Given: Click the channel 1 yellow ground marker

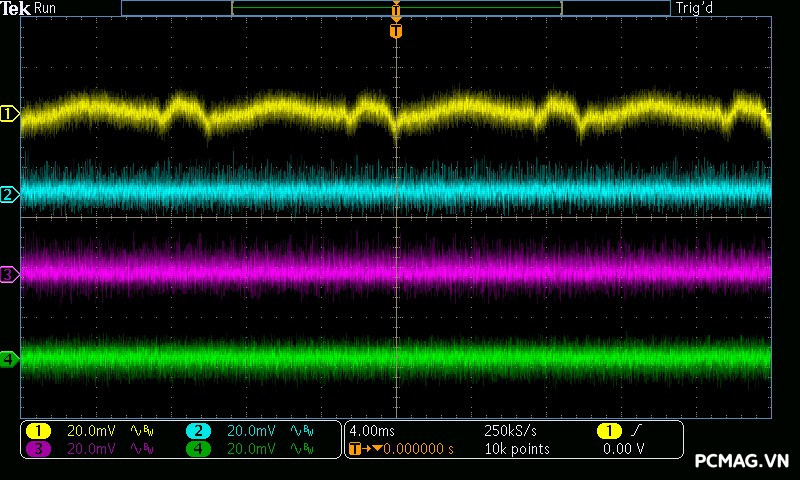Looking at the screenshot, I should pos(10,114).
